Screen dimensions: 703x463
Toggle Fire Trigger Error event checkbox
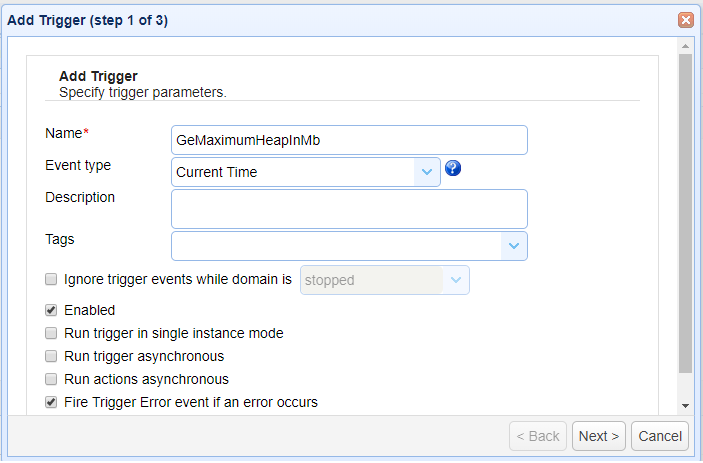tap(51, 403)
